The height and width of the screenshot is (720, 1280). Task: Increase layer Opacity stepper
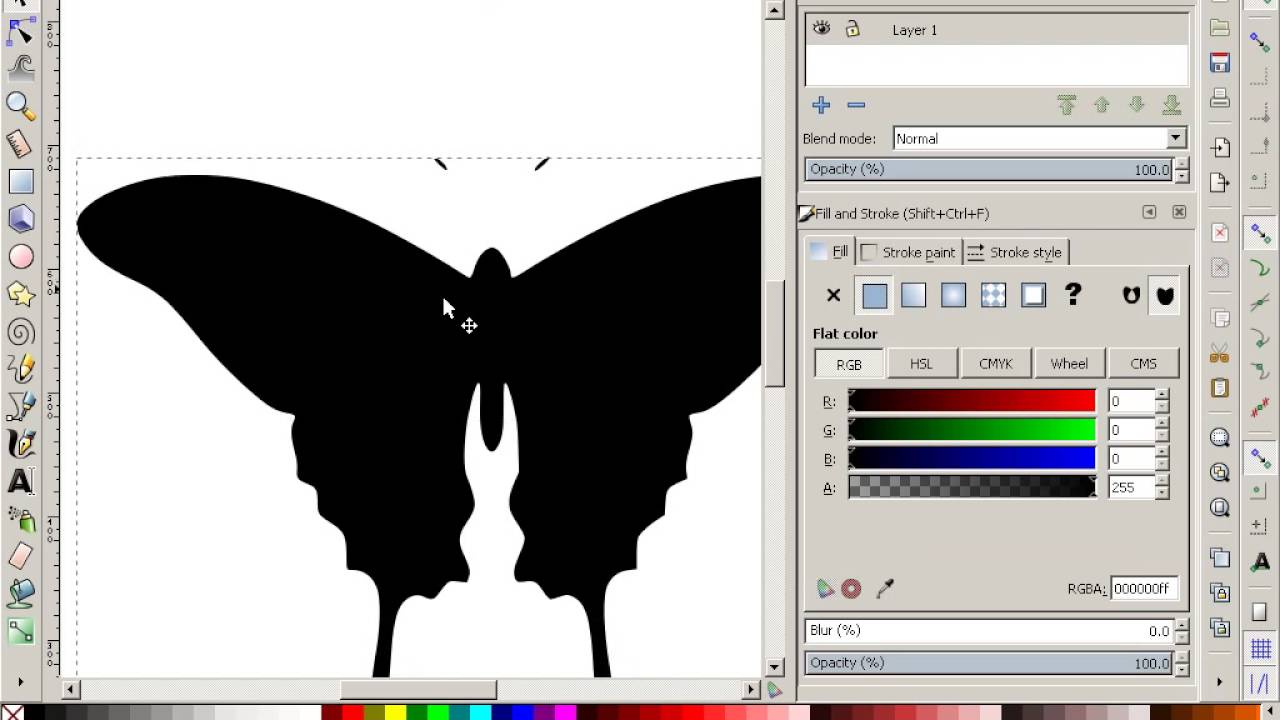point(1182,164)
